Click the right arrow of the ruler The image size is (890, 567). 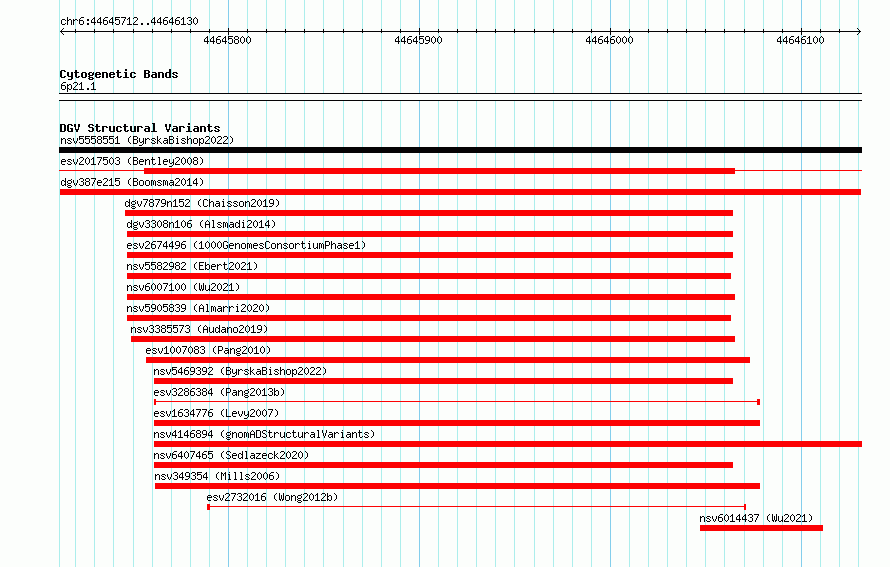click(859, 31)
